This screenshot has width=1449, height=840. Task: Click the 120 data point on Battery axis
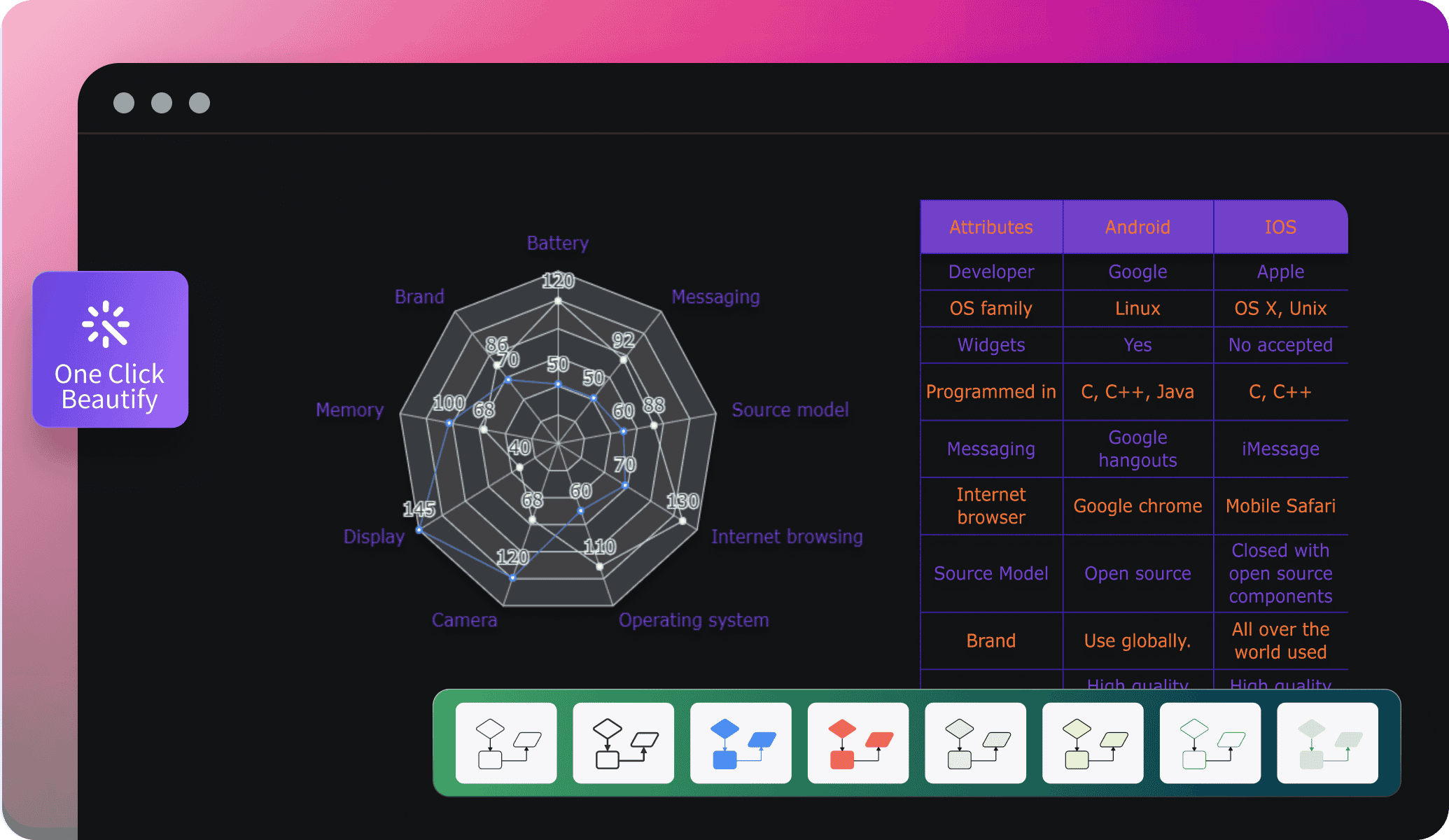(x=558, y=300)
